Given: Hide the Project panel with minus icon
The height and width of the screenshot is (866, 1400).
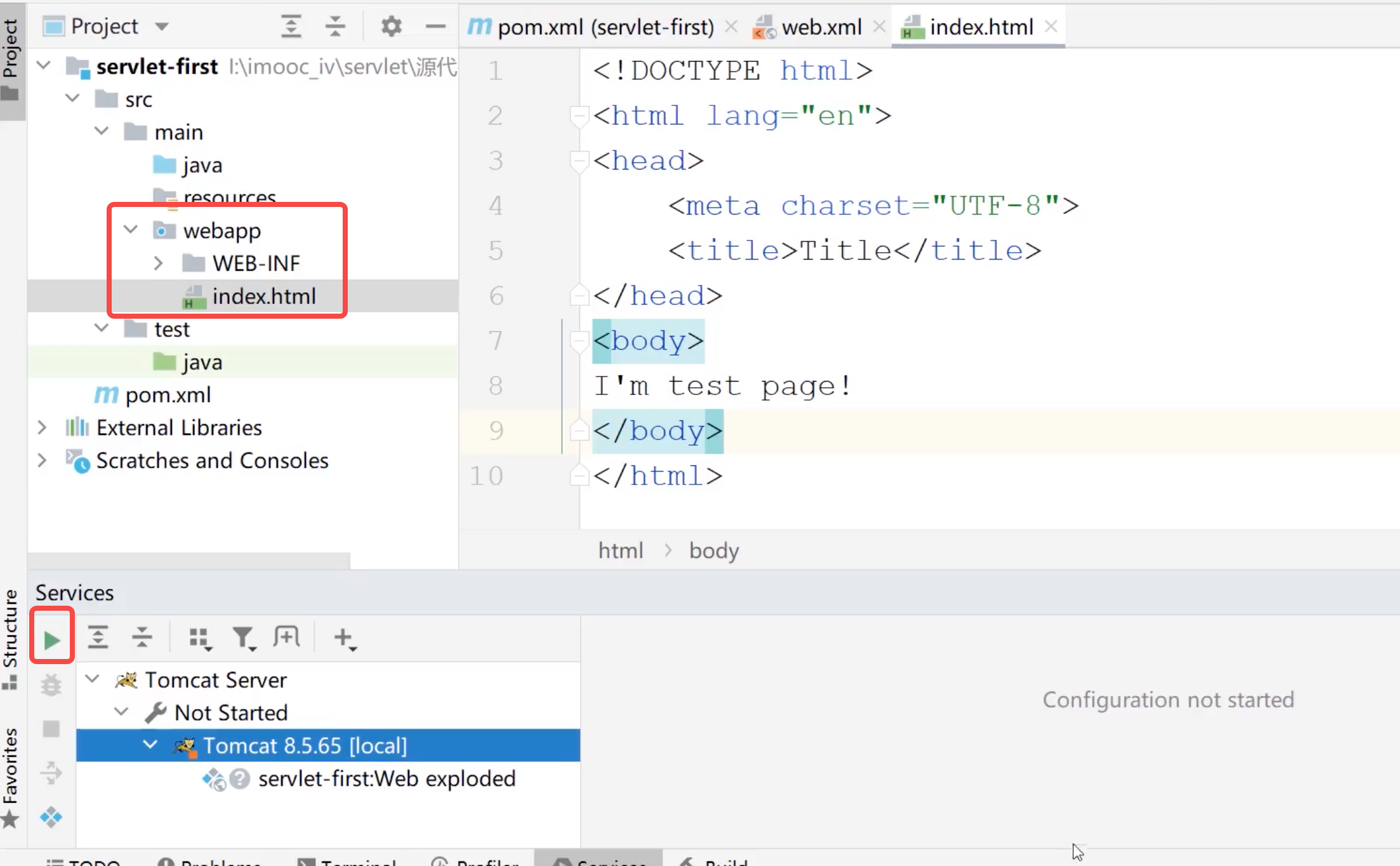Looking at the screenshot, I should click(435, 27).
